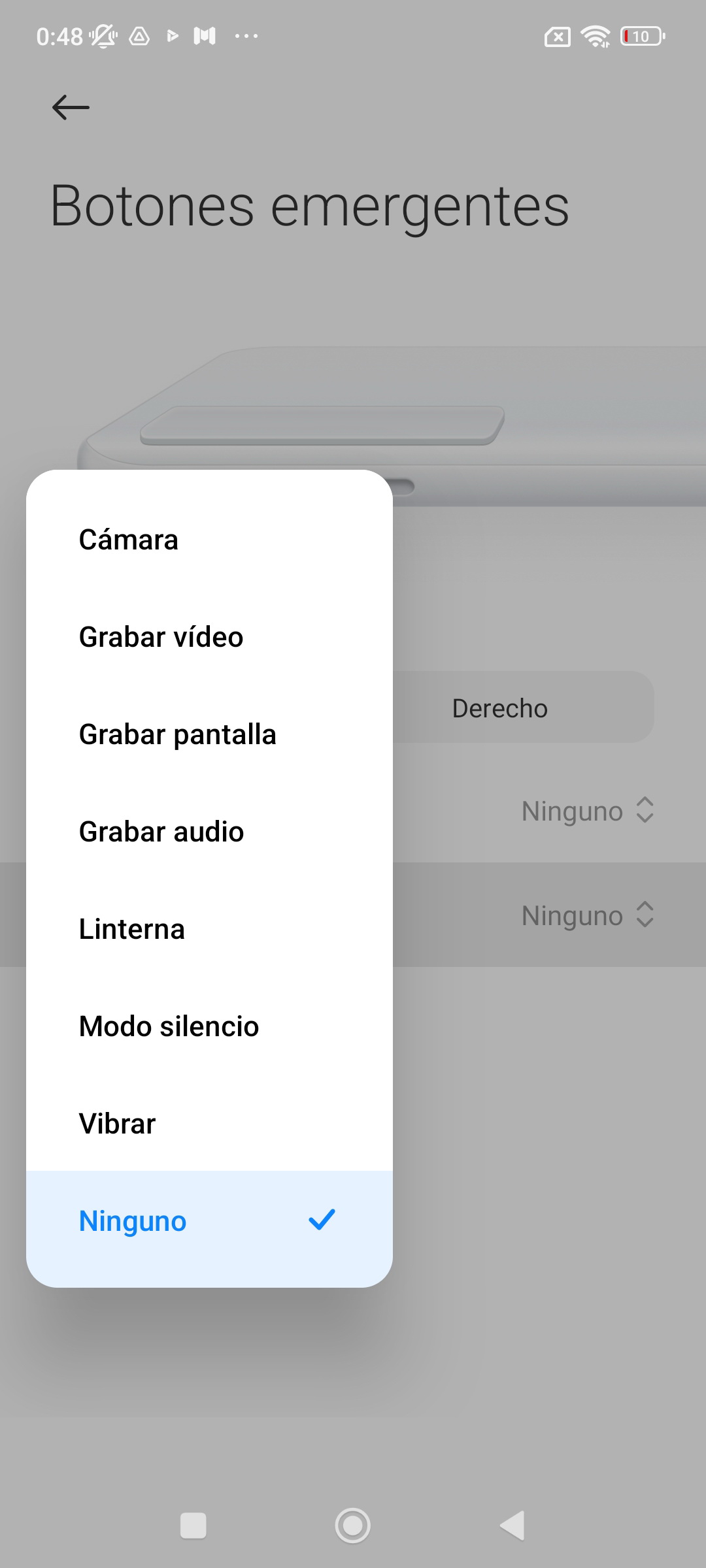The height and width of the screenshot is (1568, 706).
Task: Switch to the Derecho tab
Action: [500, 708]
